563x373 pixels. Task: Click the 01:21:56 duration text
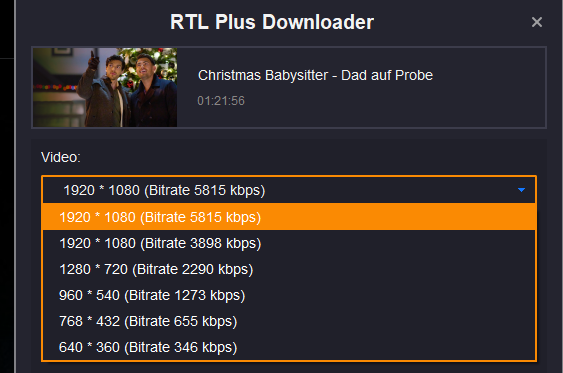221,101
